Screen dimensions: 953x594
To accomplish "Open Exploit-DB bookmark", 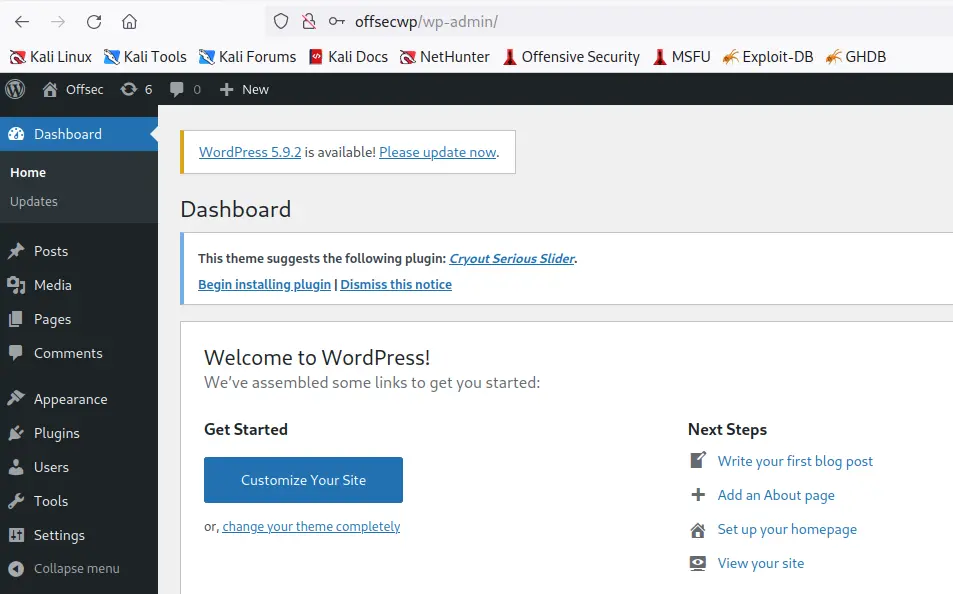I will (767, 57).
